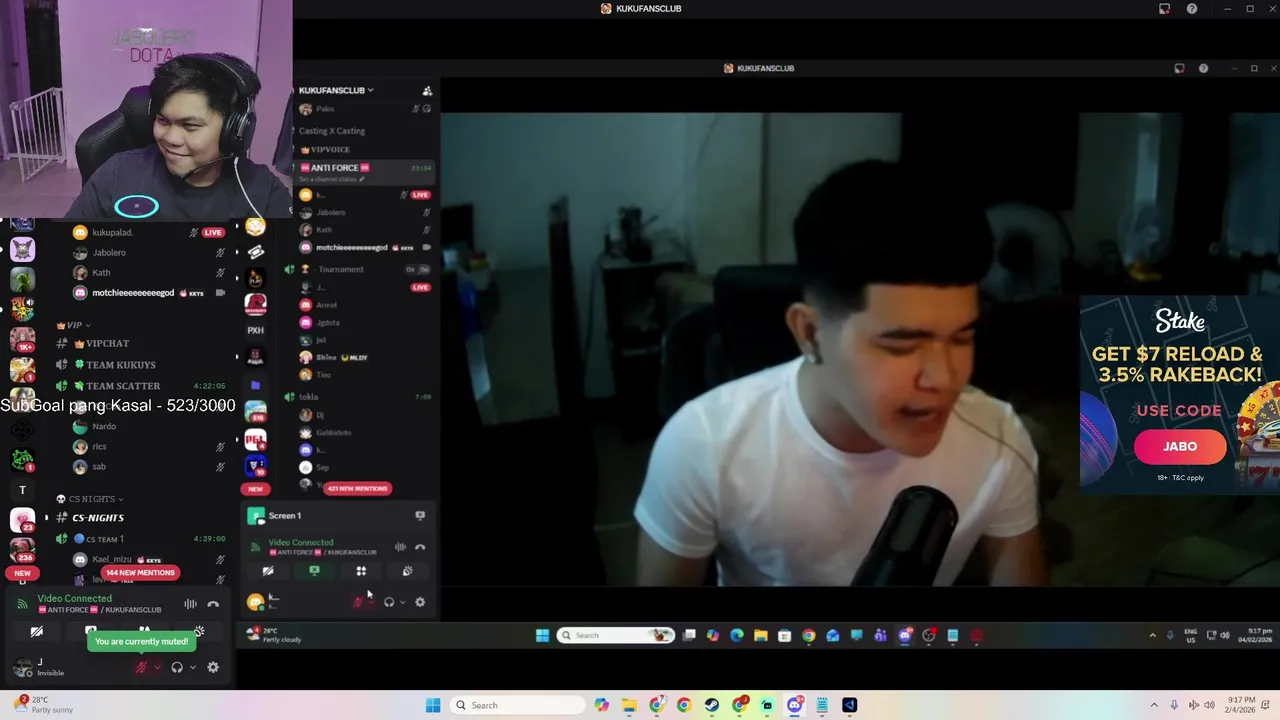This screenshot has height=720, width=1280.
Task: Open Windows Start on outer taskbar
Action: point(433,705)
